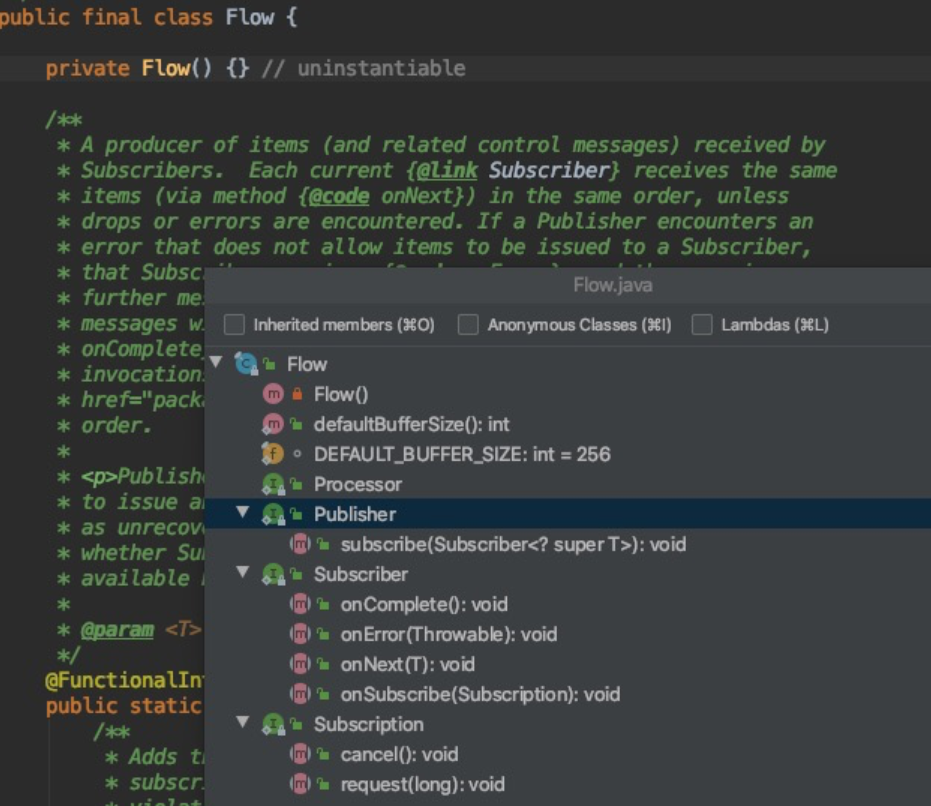Click the Flow.java popup title
The width and height of the screenshot is (931, 806).
click(612, 285)
